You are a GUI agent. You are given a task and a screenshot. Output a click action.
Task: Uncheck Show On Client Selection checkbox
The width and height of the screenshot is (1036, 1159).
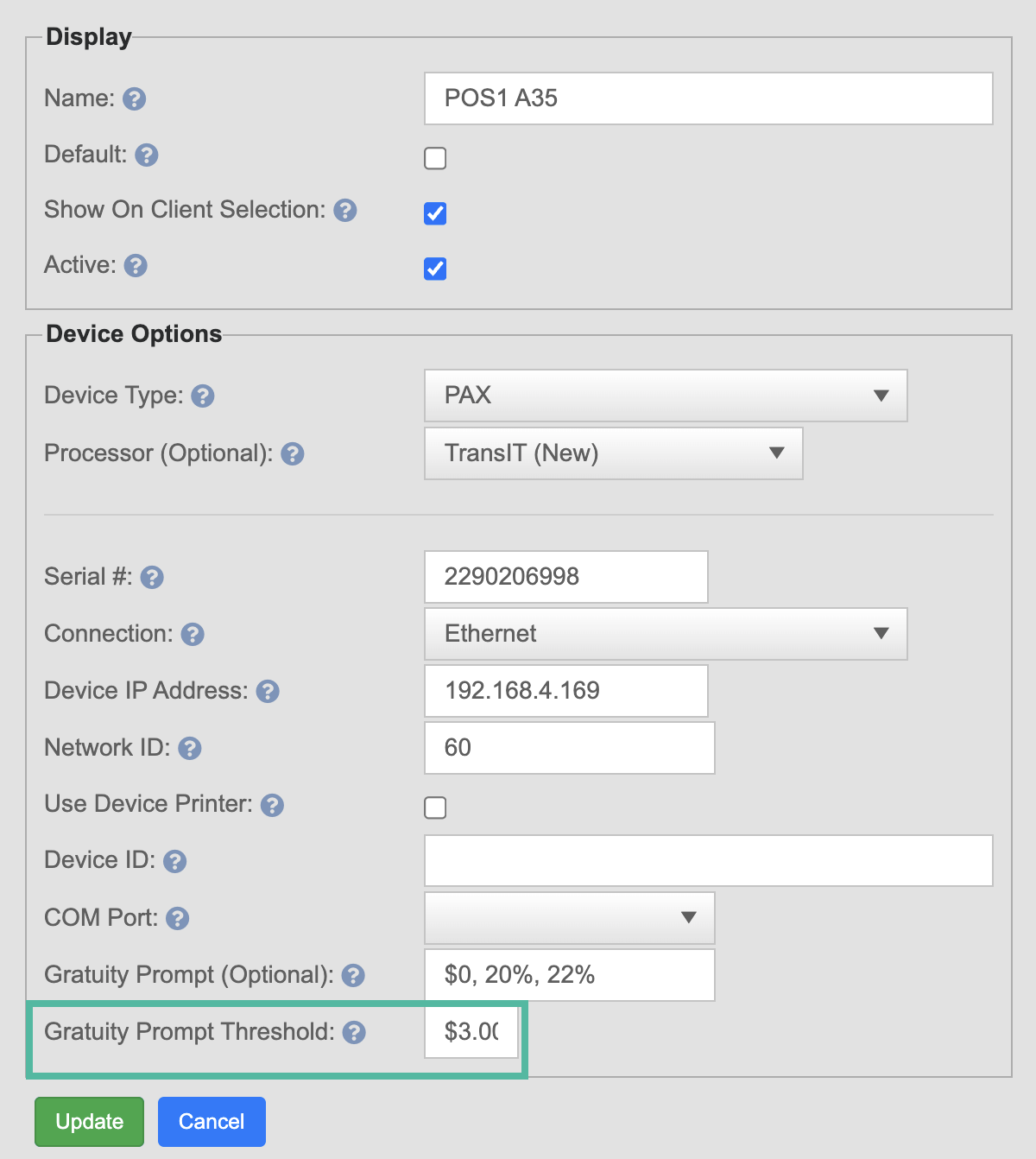tap(435, 213)
